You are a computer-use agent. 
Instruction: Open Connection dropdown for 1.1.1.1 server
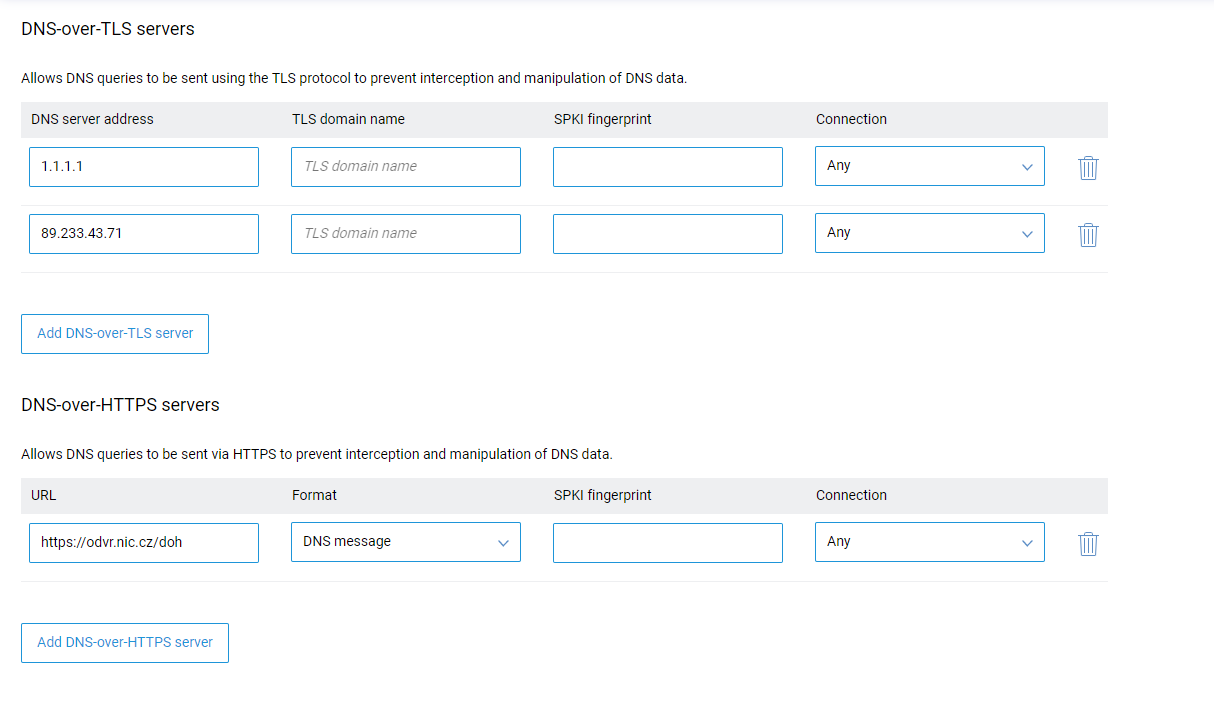point(930,166)
